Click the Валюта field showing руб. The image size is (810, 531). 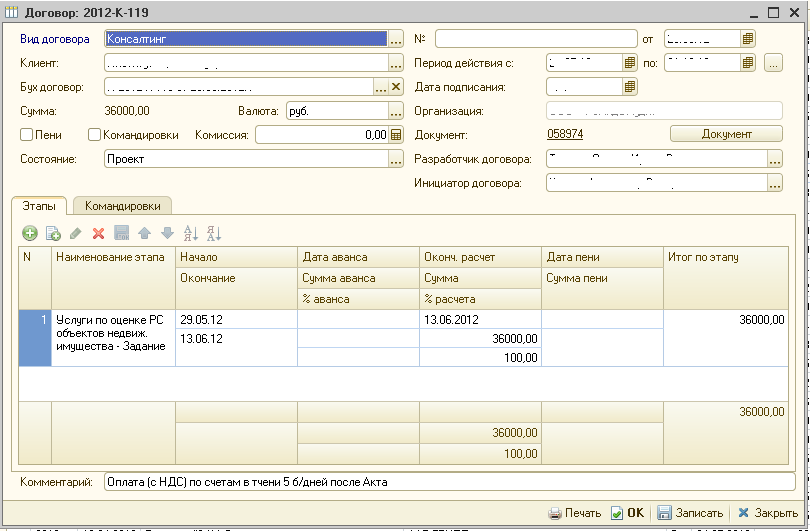[x=337, y=111]
